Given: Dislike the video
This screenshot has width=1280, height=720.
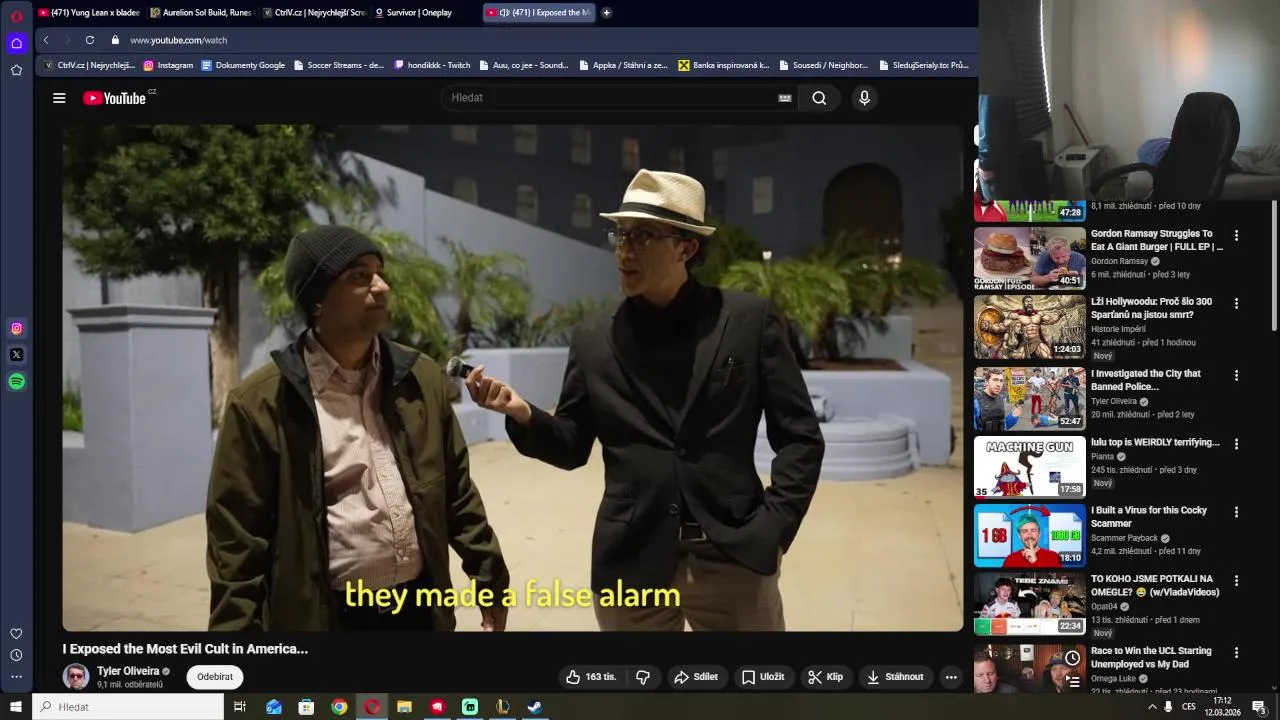Looking at the screenshot, I should point(643,677).
